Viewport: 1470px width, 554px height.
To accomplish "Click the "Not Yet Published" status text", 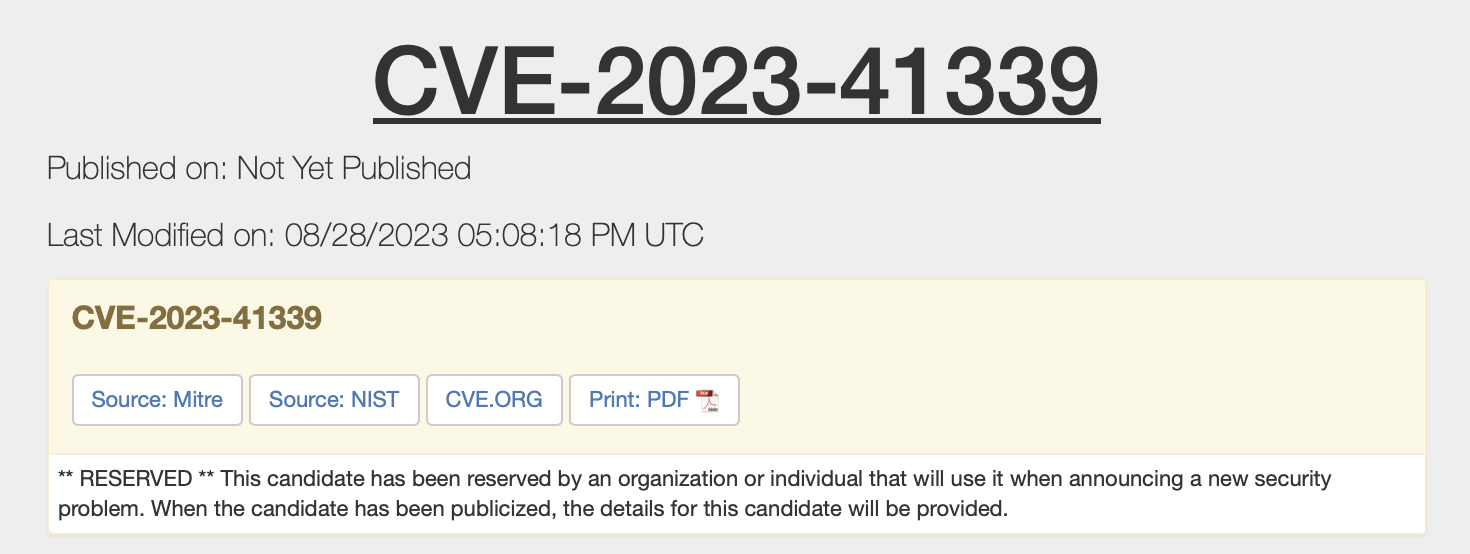I will coord(354,168).
